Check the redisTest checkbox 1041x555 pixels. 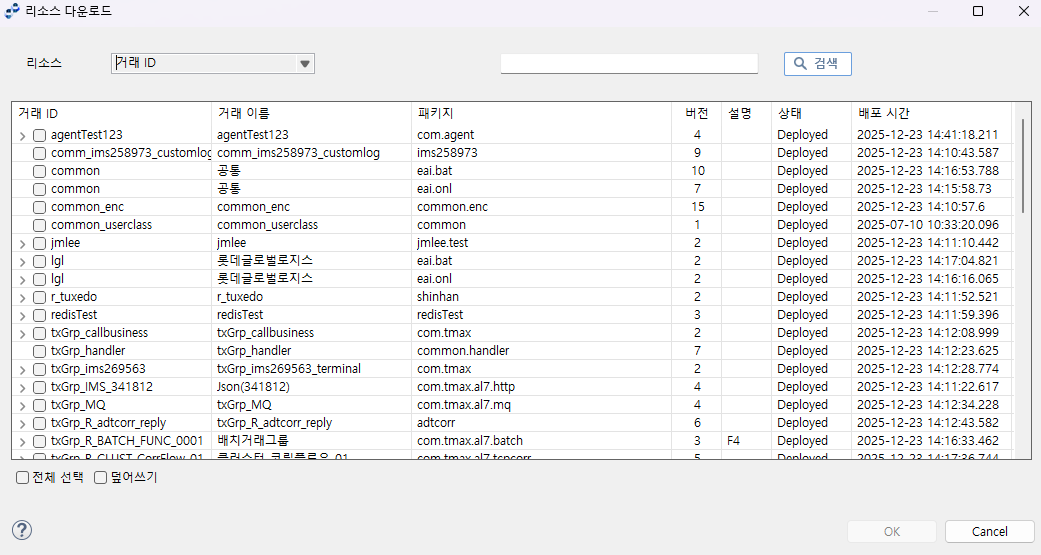(39, 315)
